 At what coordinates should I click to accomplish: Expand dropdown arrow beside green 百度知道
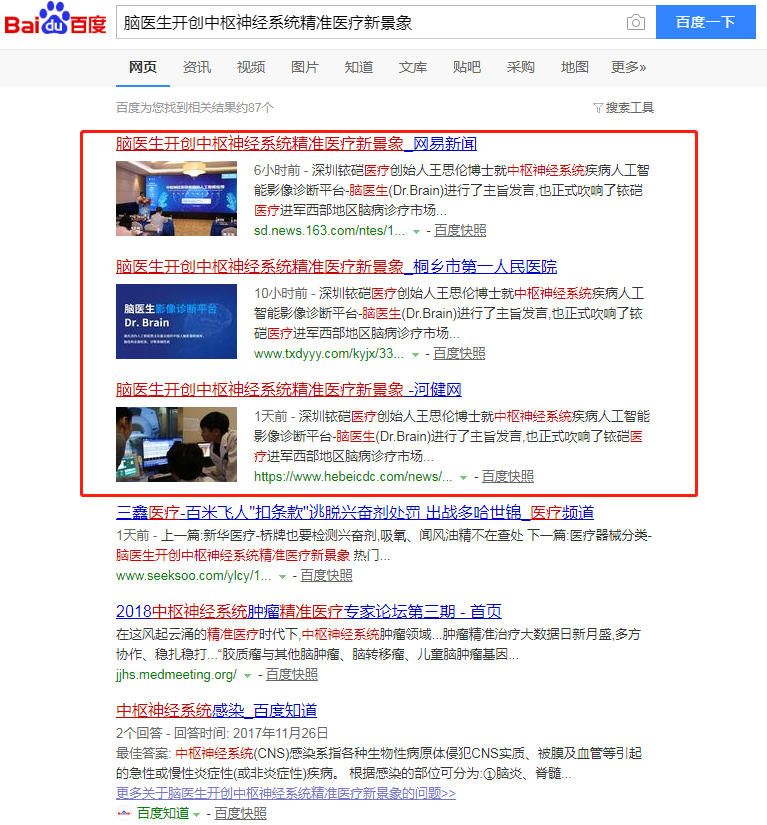click(196, 814)
